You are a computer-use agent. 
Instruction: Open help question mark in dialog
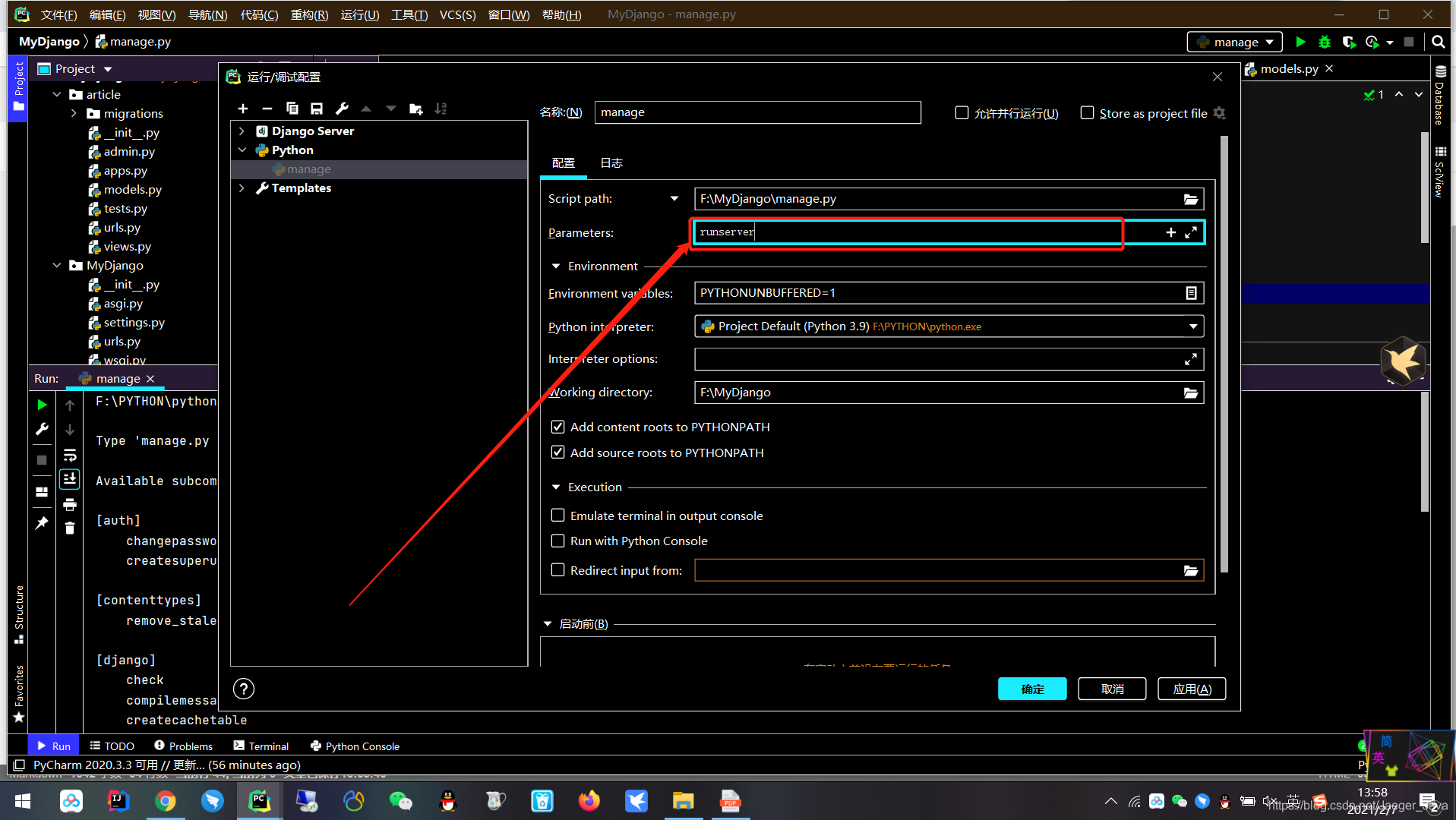244,689
